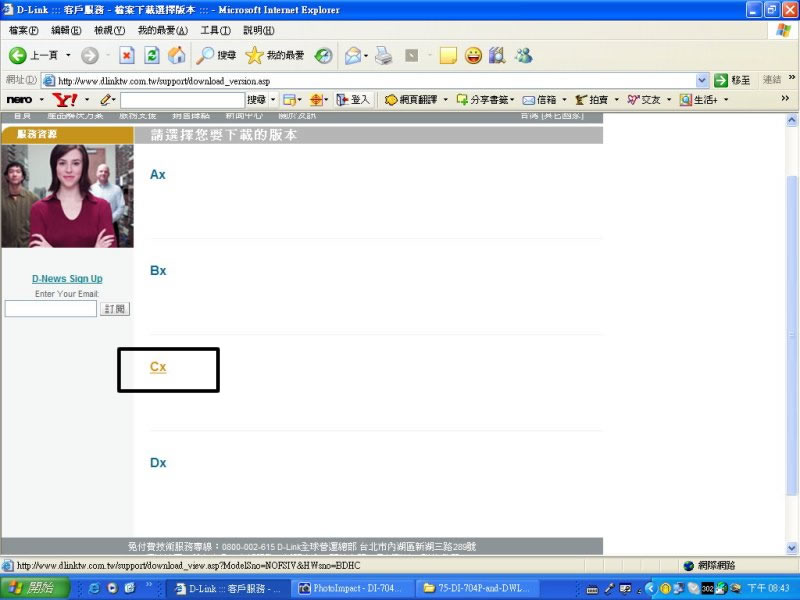Refresh the page with the green arrows icon
The width and height of the screenshot is (800, 600).
click(x=152, y=55)
